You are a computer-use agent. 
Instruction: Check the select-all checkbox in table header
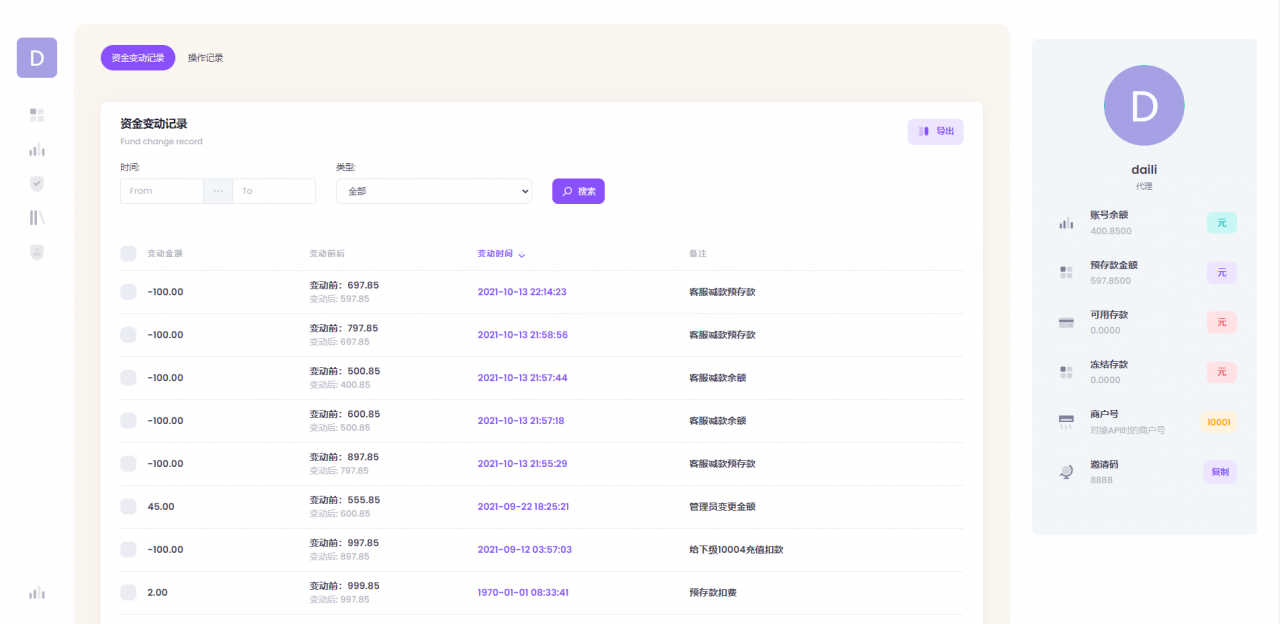[128, 253]
